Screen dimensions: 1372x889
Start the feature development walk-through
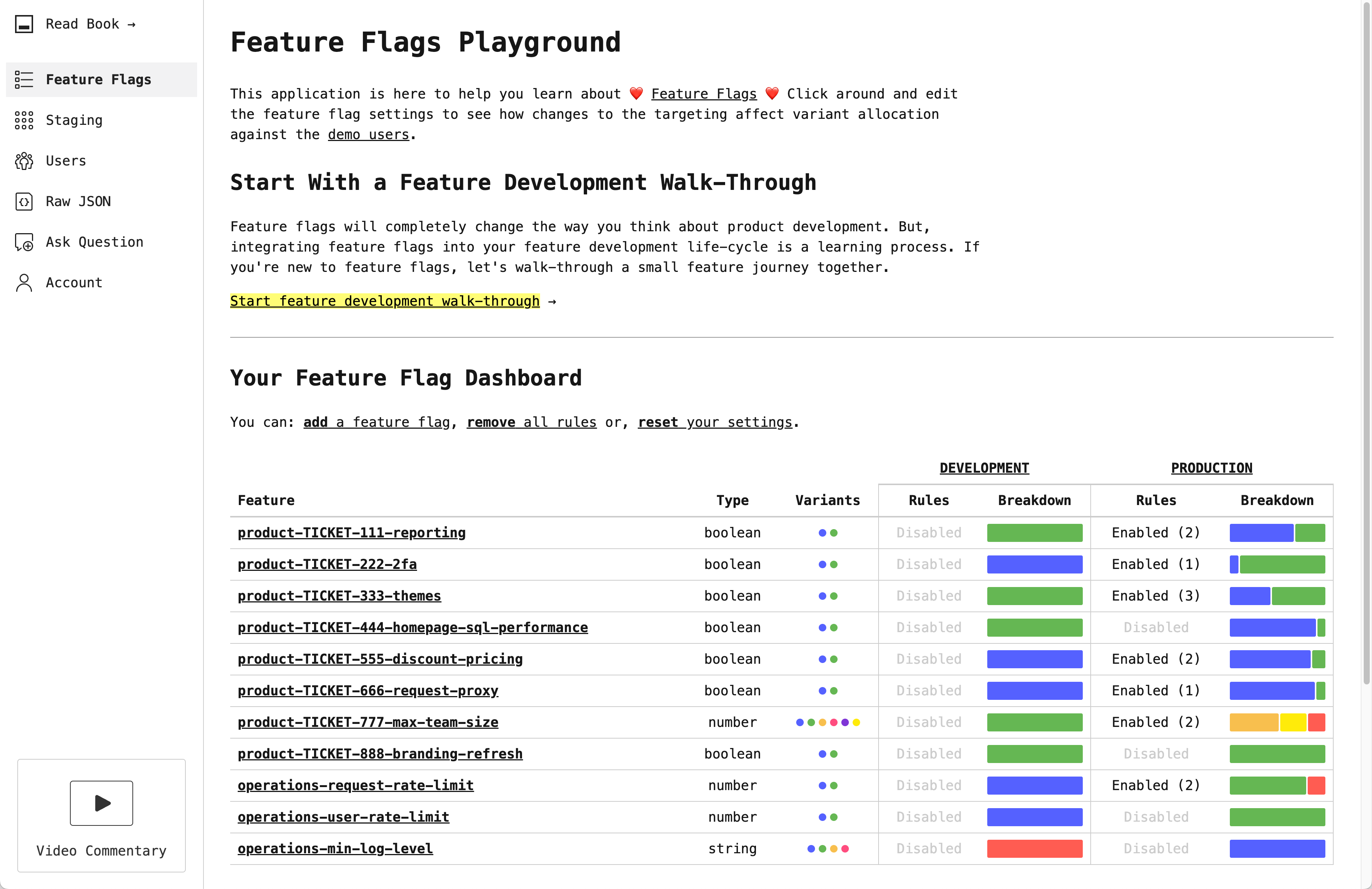click(x=384, y=300)
